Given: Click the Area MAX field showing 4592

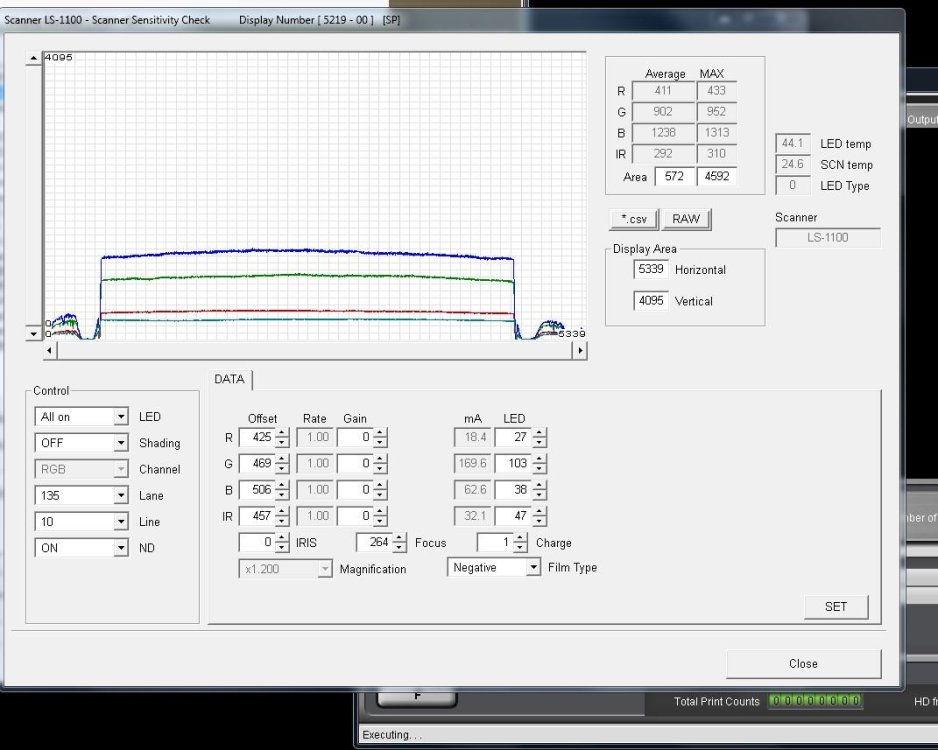Looking at the screenshot, I should point(717,176).
